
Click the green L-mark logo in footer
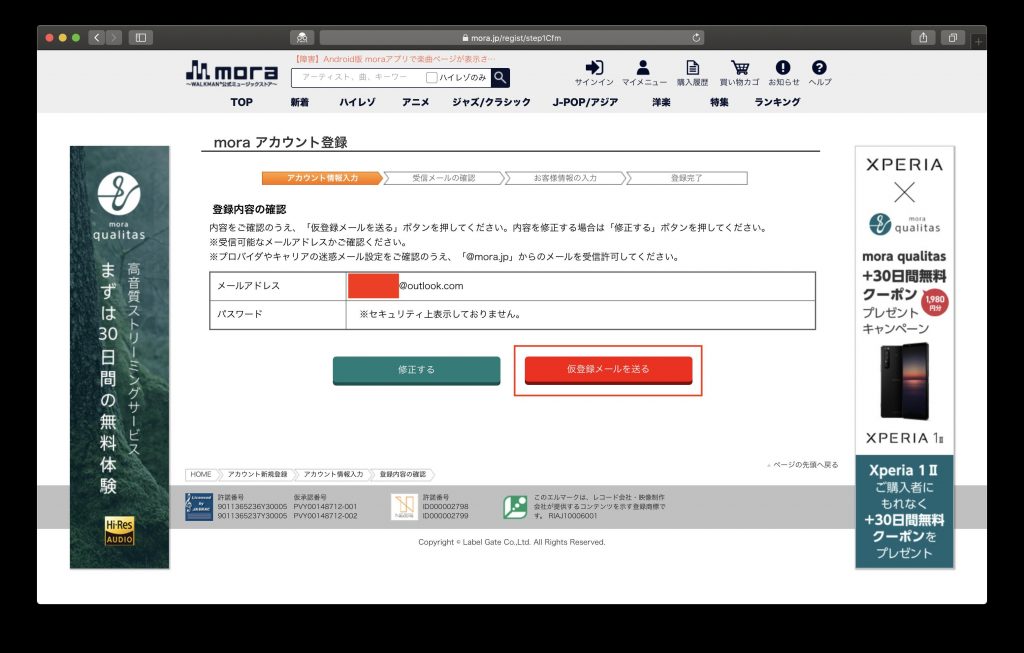coord(515,507)
